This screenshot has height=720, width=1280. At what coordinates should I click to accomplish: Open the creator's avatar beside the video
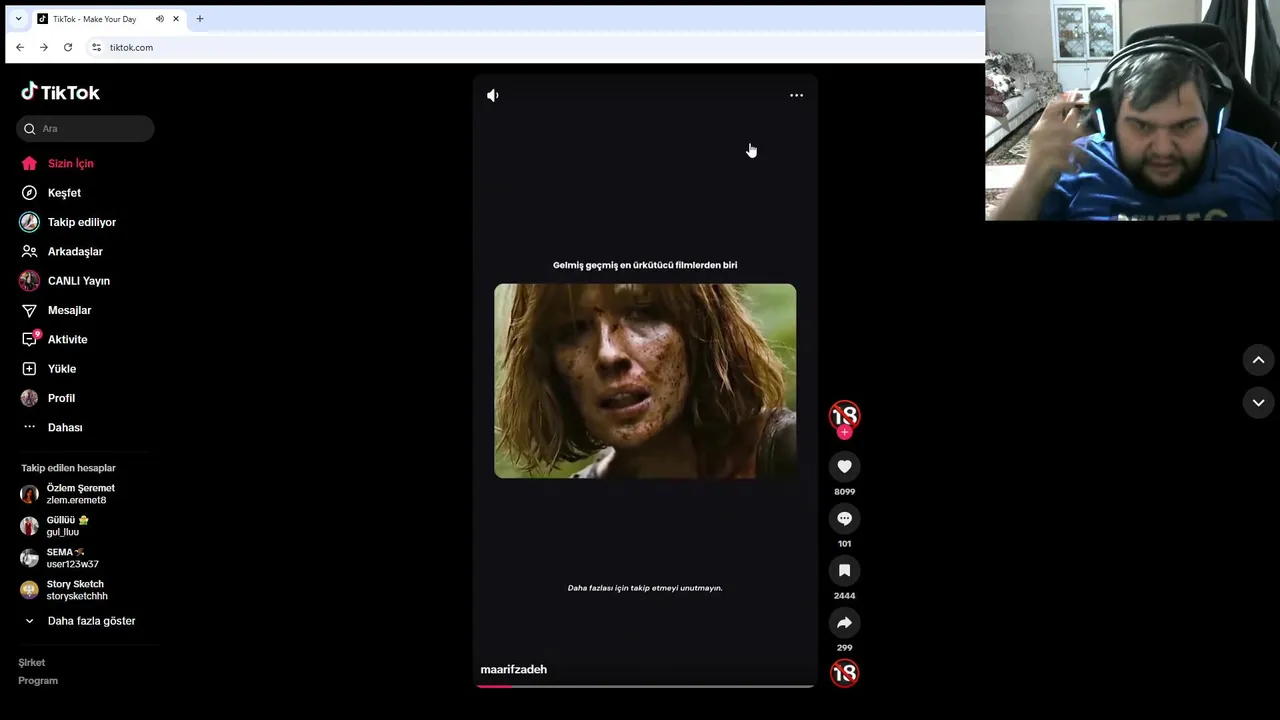coord(844,415)
